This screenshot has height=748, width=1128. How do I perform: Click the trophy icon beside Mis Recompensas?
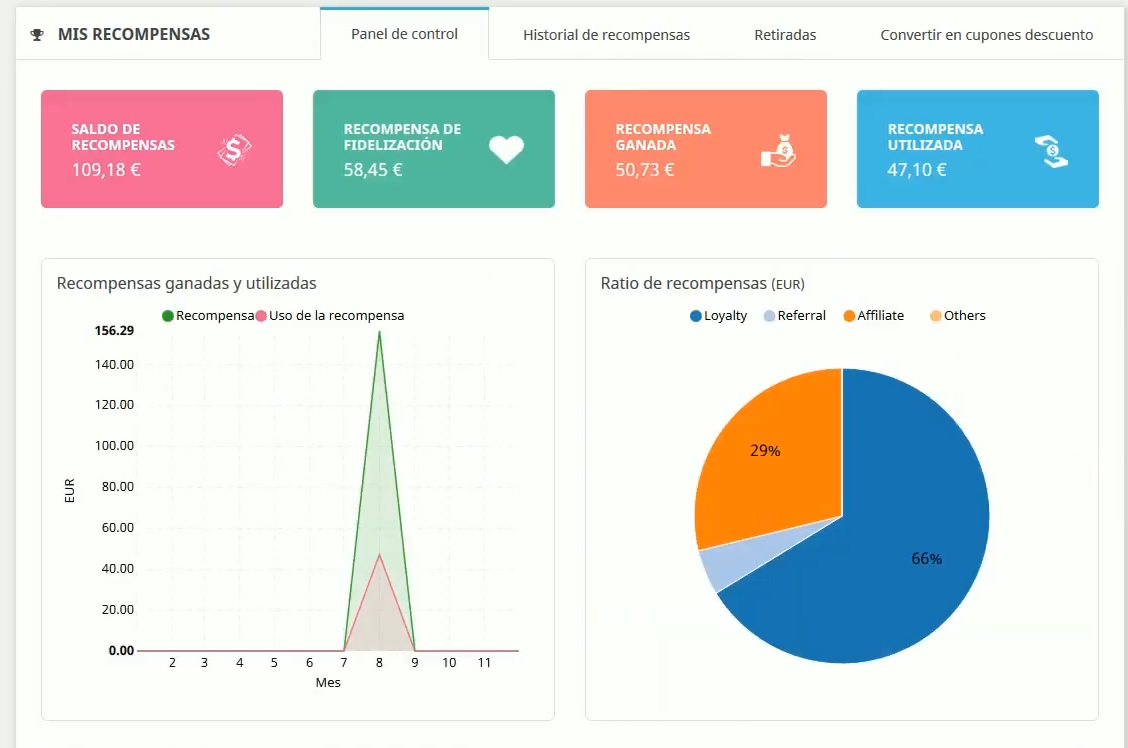pos(38,35)
